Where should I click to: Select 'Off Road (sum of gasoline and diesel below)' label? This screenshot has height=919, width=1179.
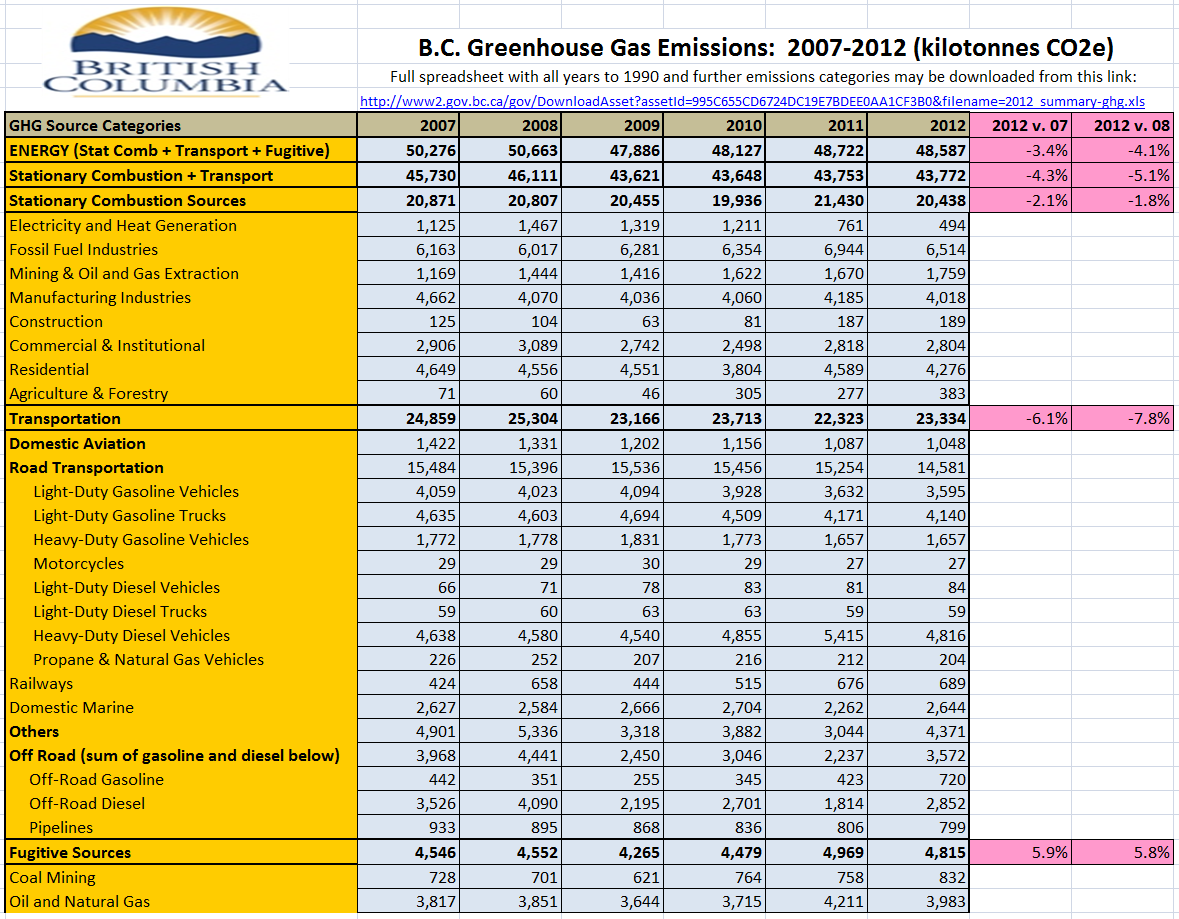point(181,756)
